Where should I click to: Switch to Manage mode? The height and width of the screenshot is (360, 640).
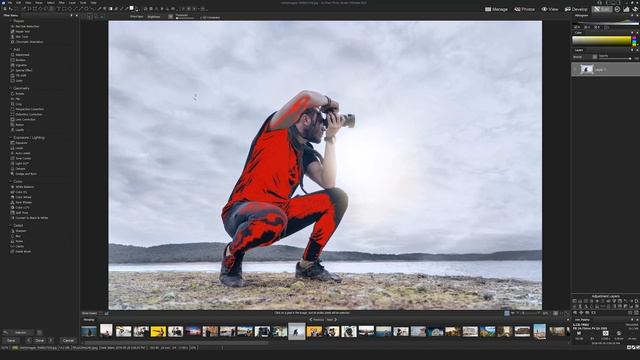tap(496, 9)
